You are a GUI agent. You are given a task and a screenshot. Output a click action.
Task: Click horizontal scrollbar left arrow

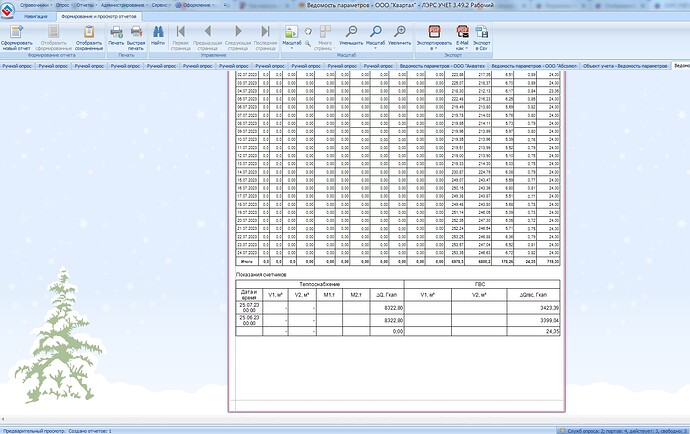point(3,419)
